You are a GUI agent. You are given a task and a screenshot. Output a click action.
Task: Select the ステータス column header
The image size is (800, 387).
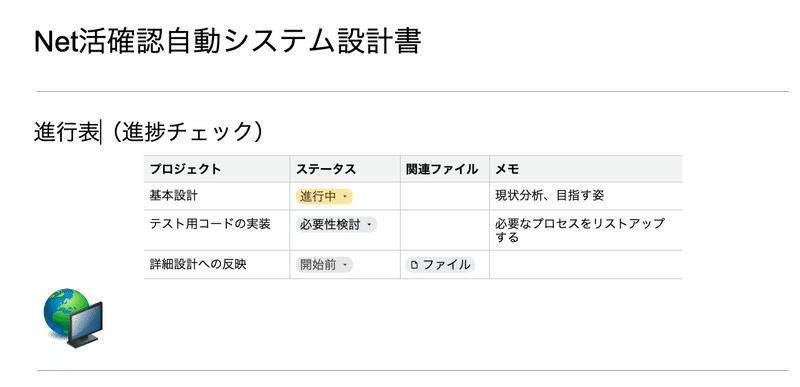(345, 169)
